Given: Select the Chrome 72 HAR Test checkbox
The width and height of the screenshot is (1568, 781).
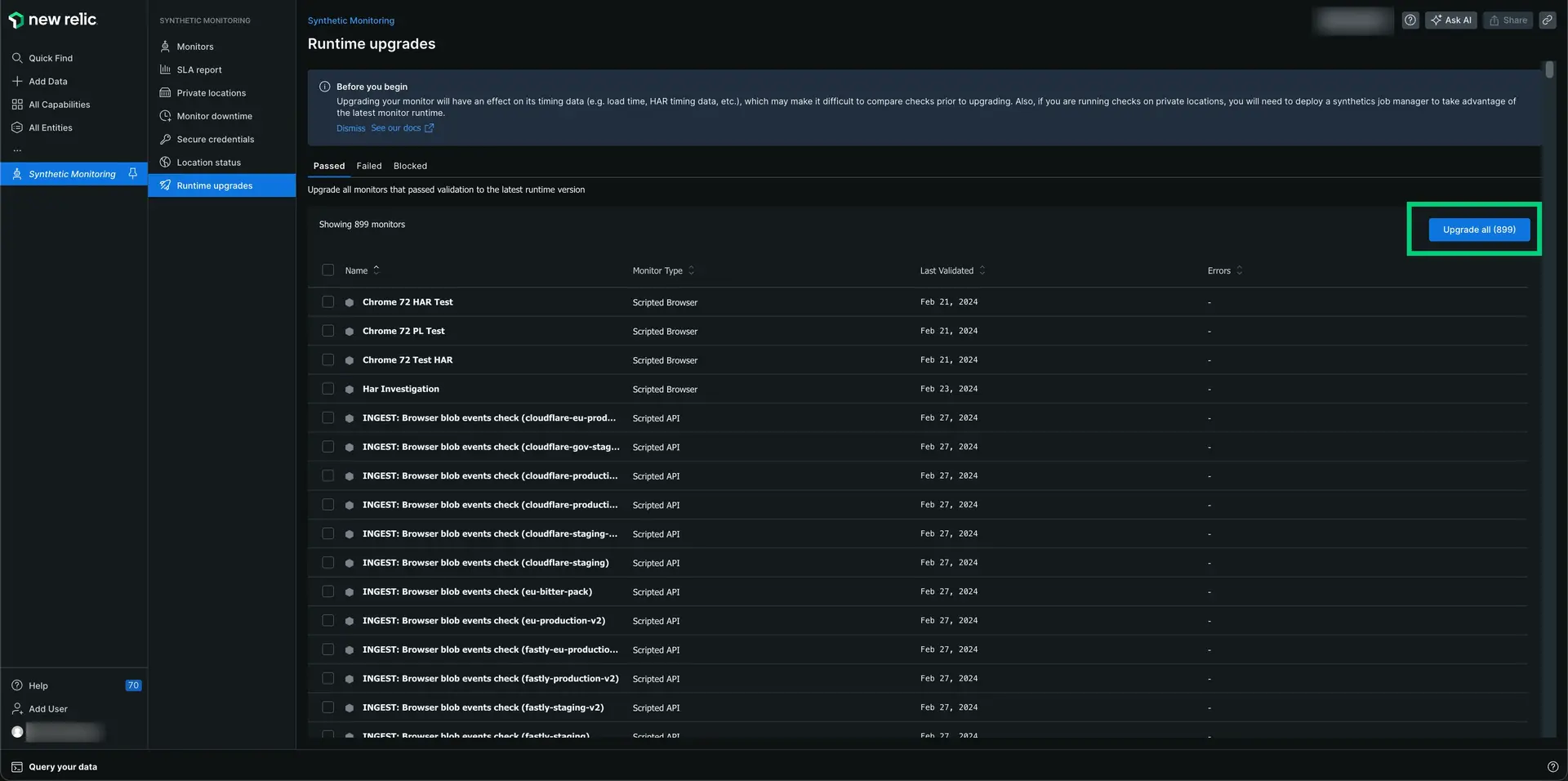Looking at the screenshot, I should tap(327, 302).
